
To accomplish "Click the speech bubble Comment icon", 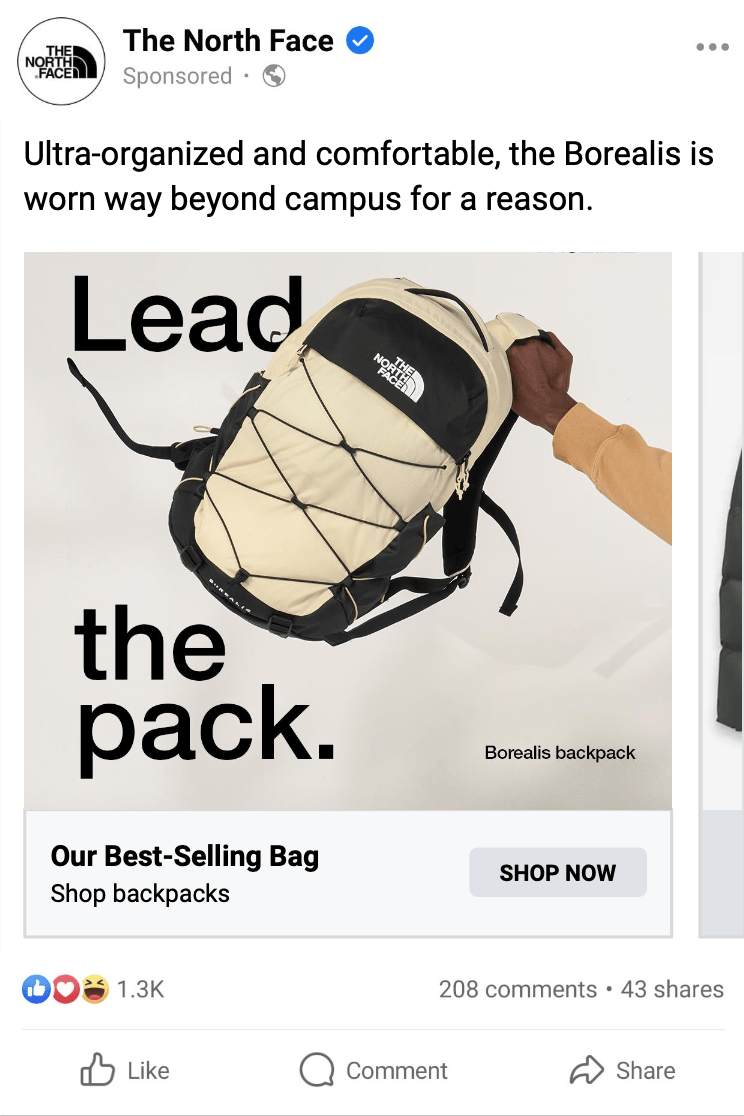I will (316, 1070).
